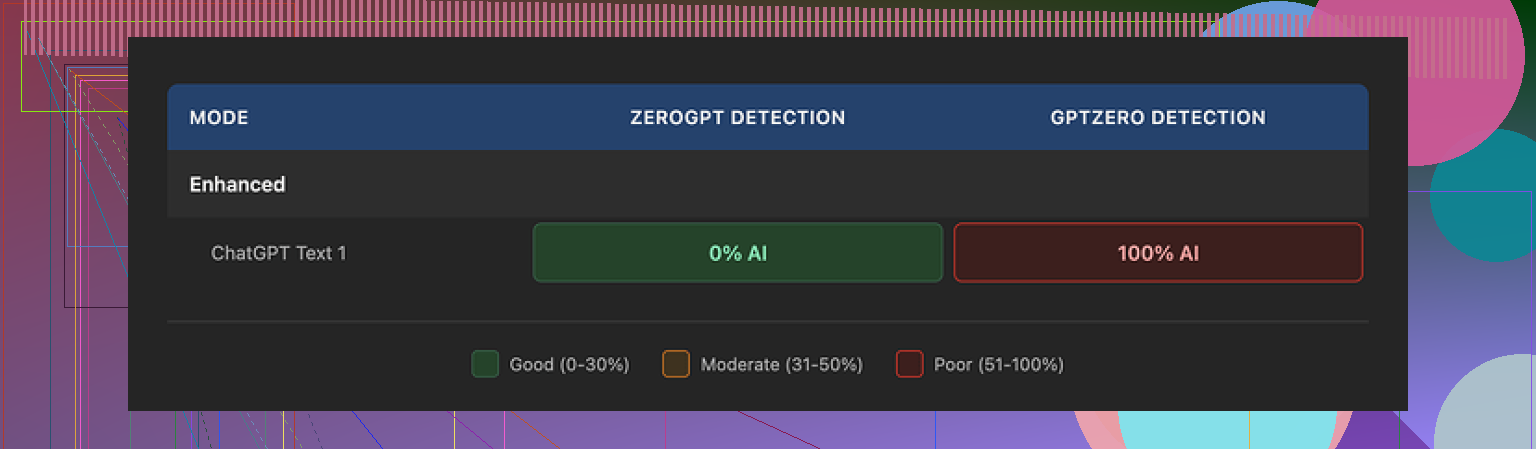Click the green 0% AI result badge
Image resolution: width=1536 pixels, height=449 pixels.
pyautogui.click(x=738, y=253)
